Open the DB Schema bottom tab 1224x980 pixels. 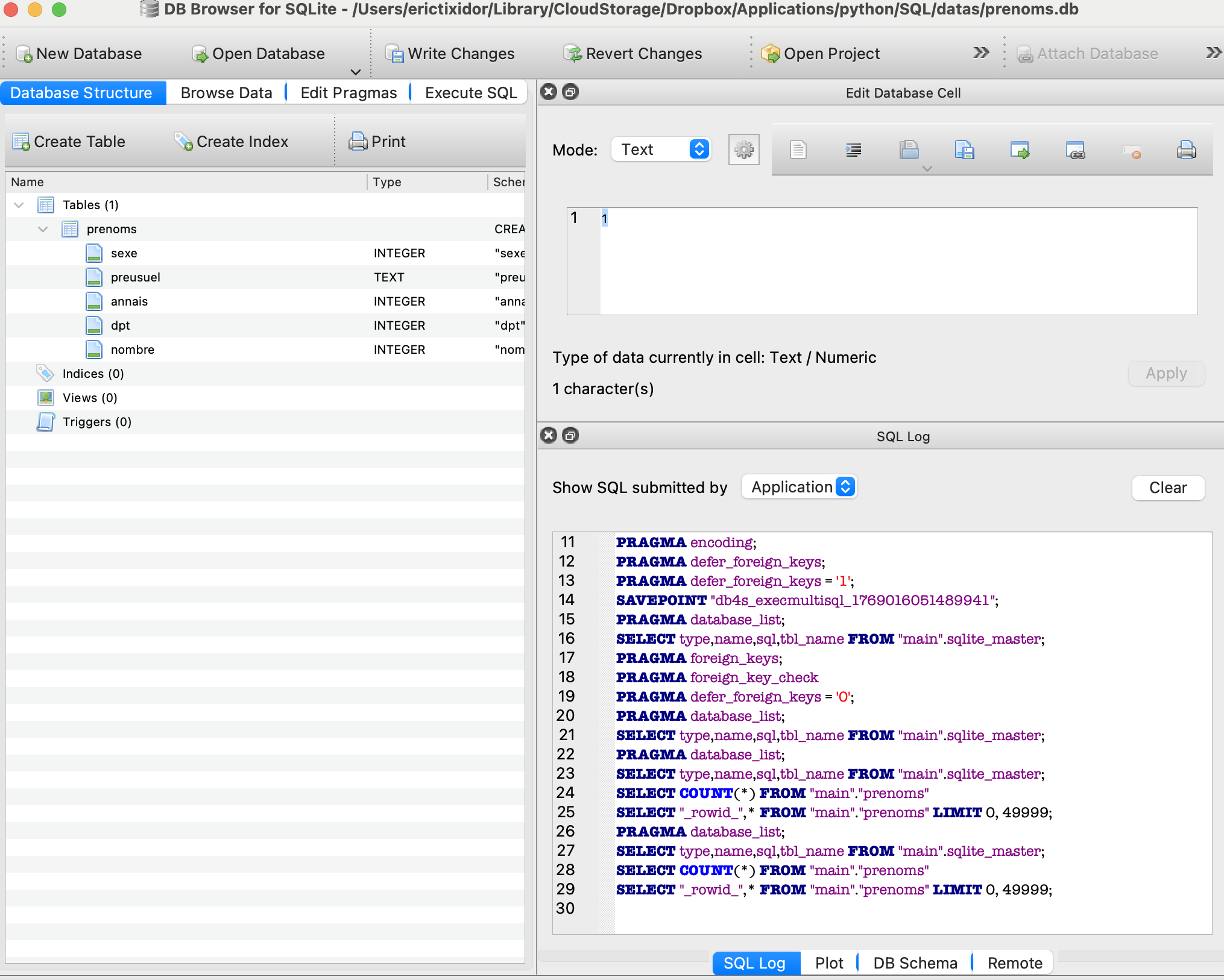915,963
